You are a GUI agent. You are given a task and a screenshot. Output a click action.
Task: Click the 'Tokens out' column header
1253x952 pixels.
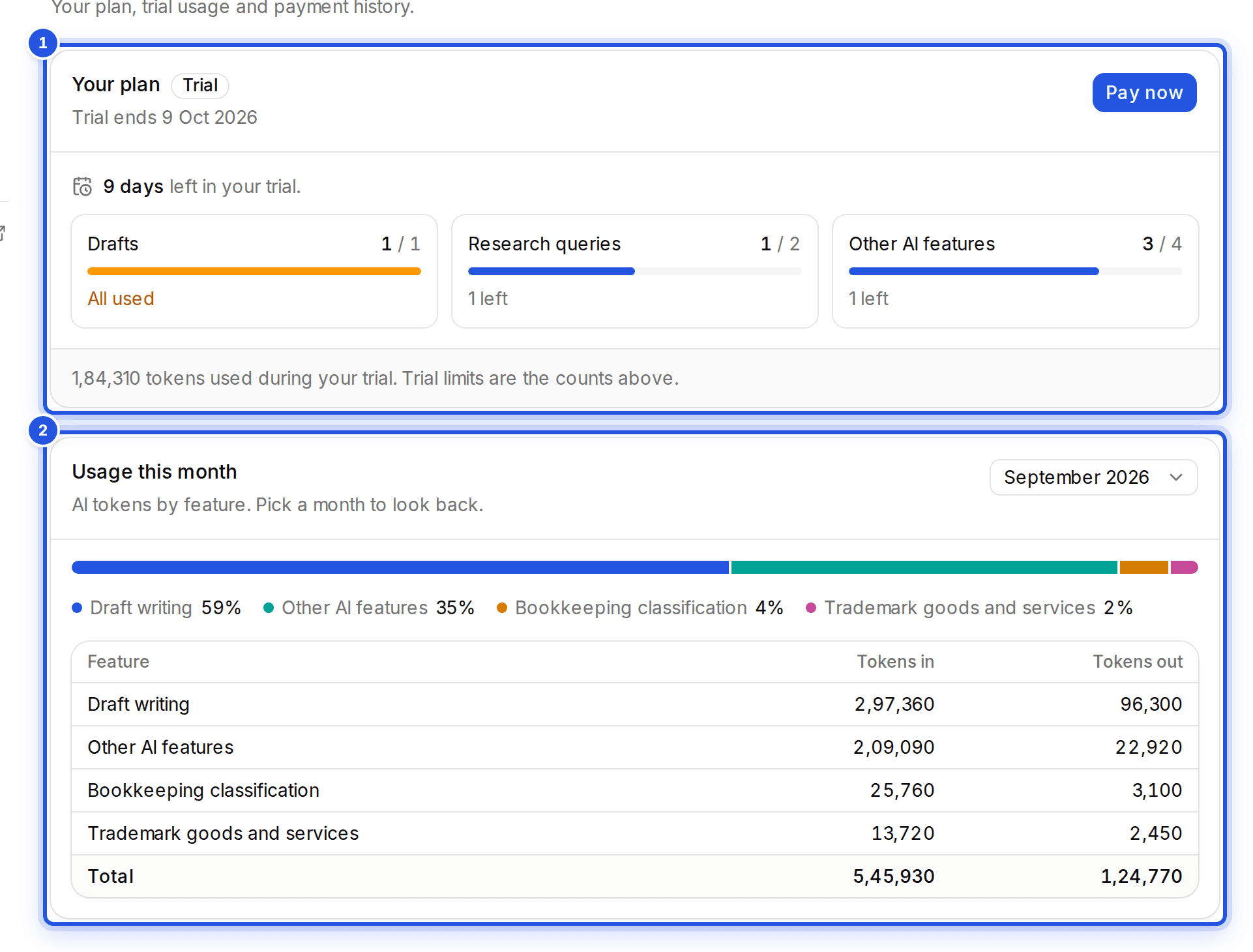(1138, 662)
